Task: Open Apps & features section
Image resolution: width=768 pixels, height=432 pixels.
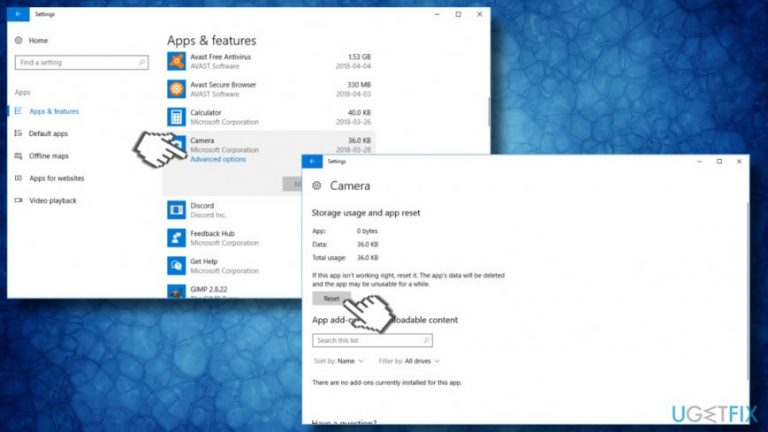Action: tap(54, 111)
